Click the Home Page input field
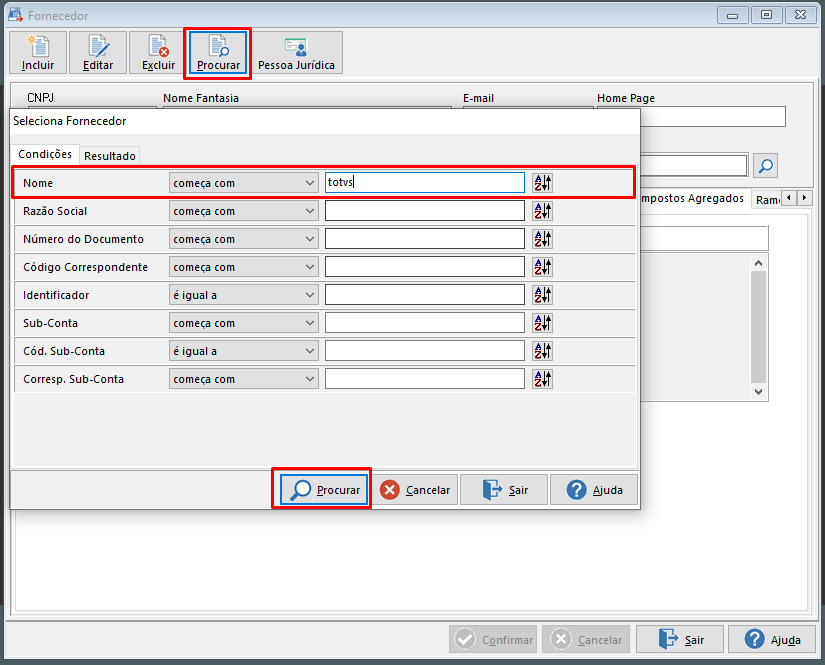 coord(712,117)
